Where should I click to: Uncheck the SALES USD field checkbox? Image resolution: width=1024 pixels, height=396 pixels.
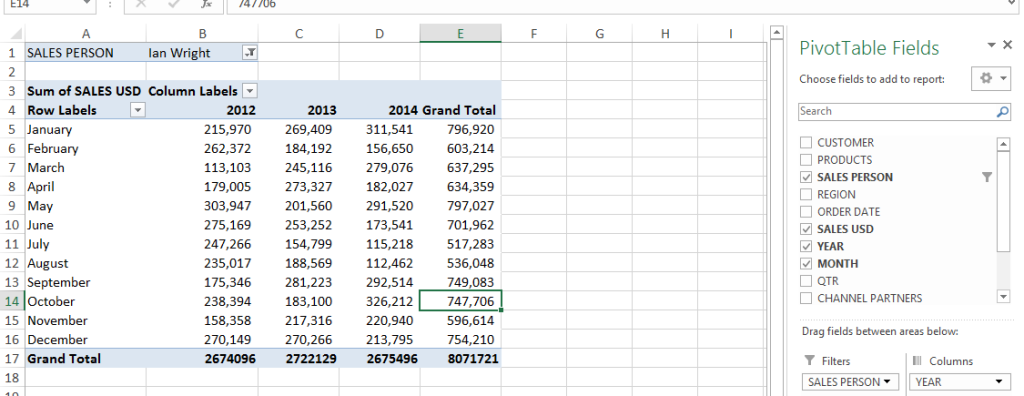(806, 229)
